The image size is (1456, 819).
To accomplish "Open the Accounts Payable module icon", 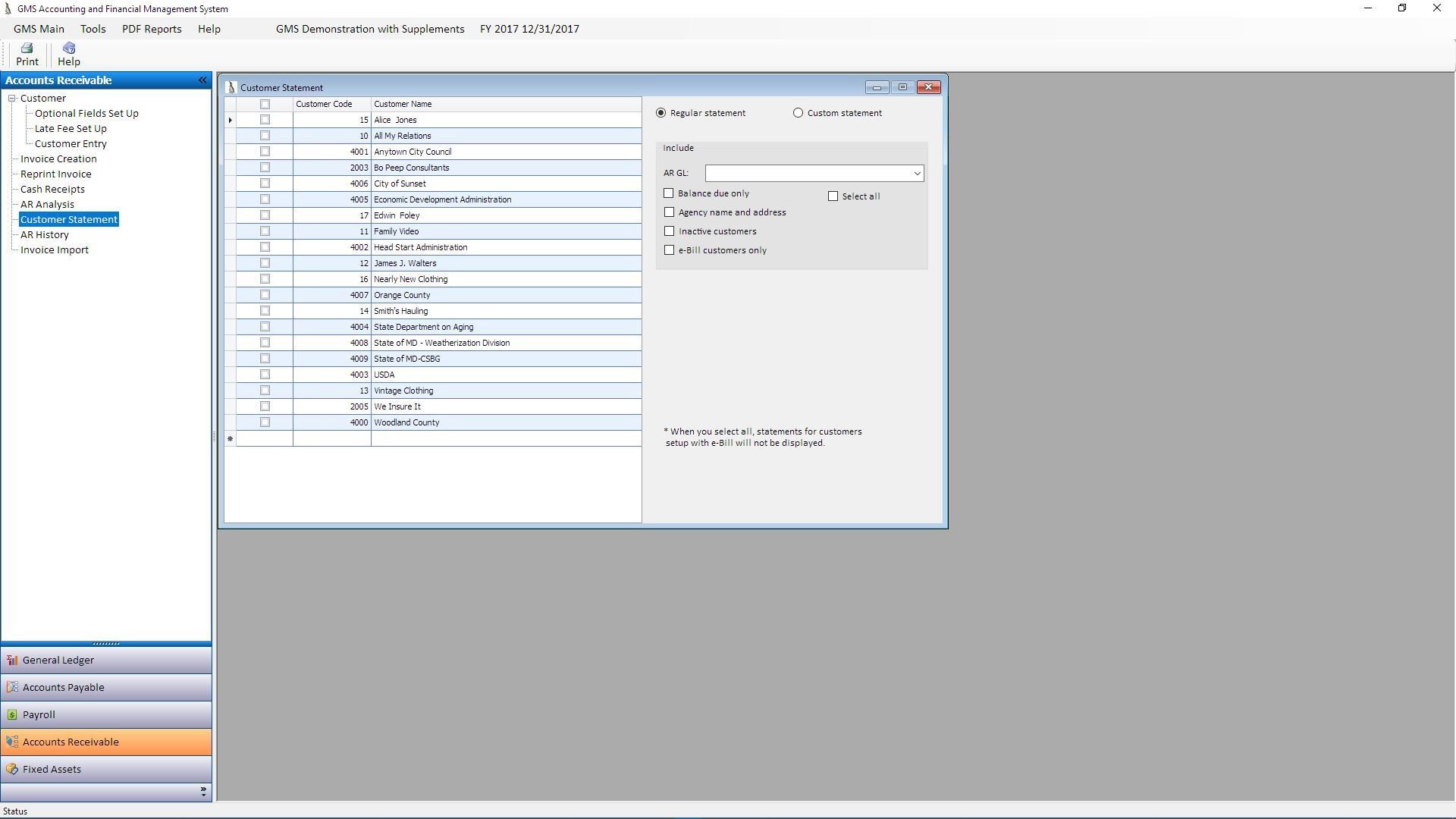I will click(12, 688).
